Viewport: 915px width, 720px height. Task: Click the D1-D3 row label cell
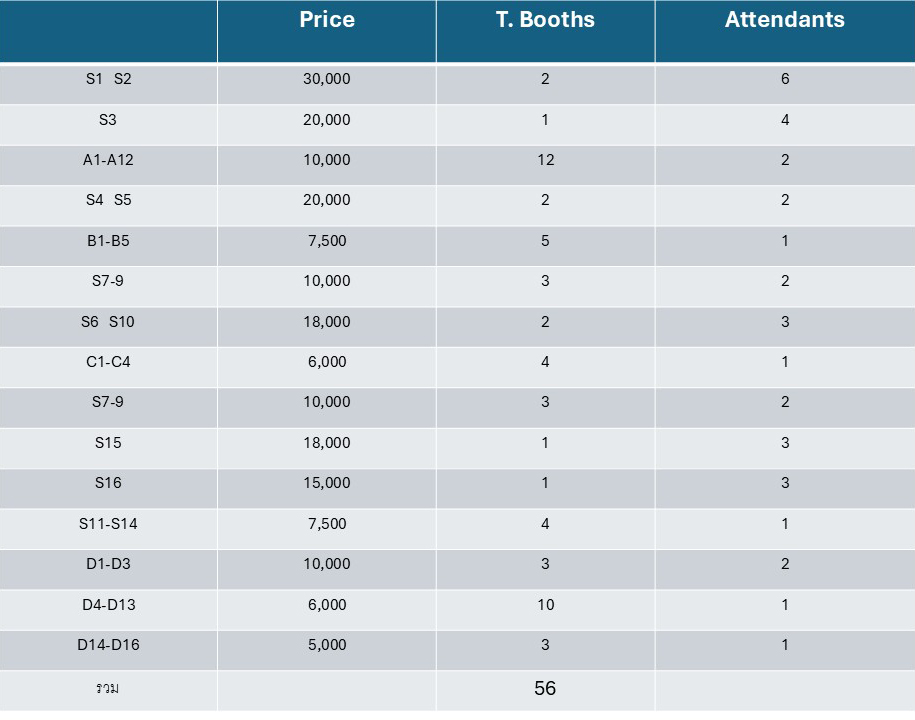pyautogui.click(x=109, y=564)
